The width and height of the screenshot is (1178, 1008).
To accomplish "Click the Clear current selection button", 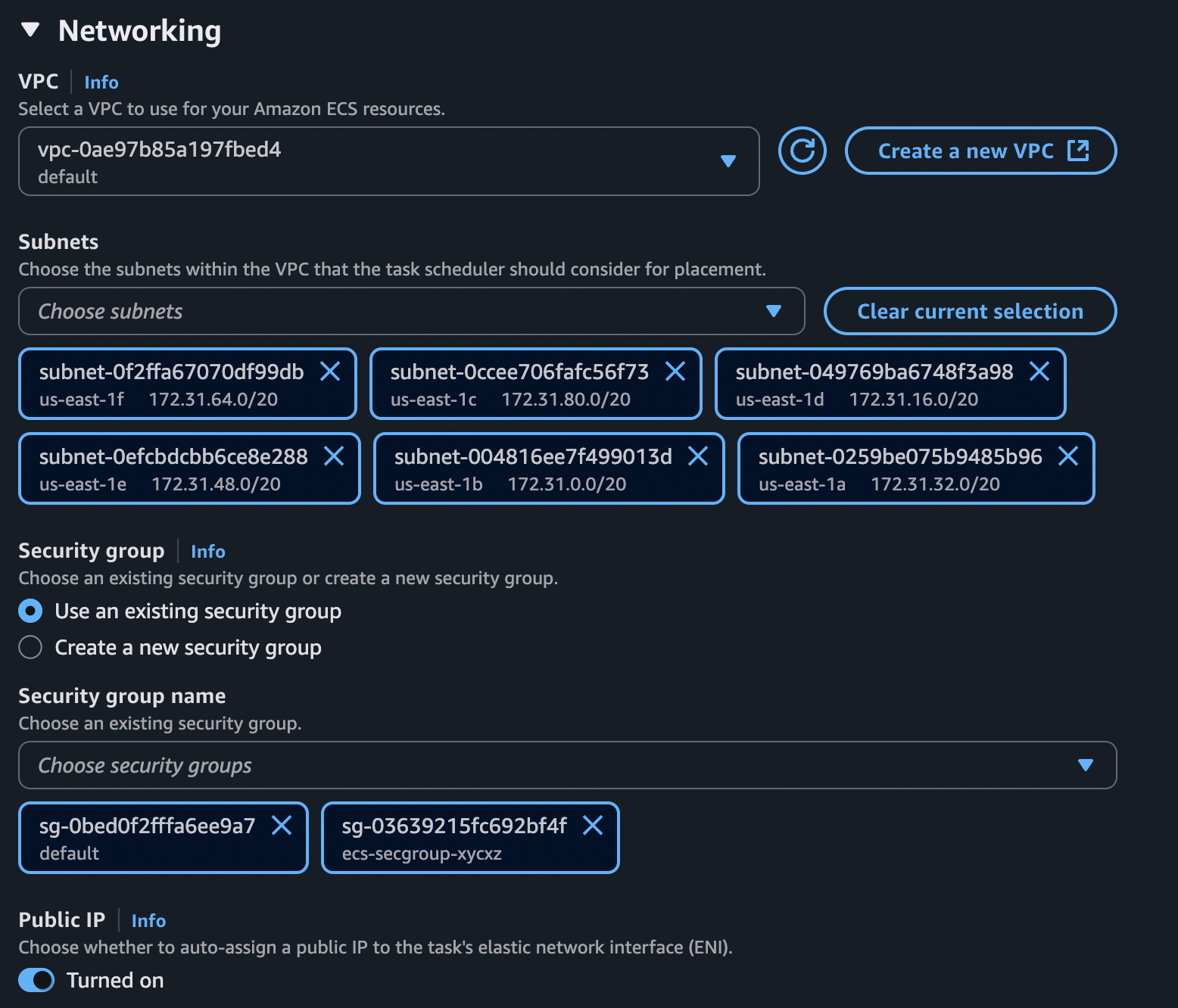I will tap(970, 311).
